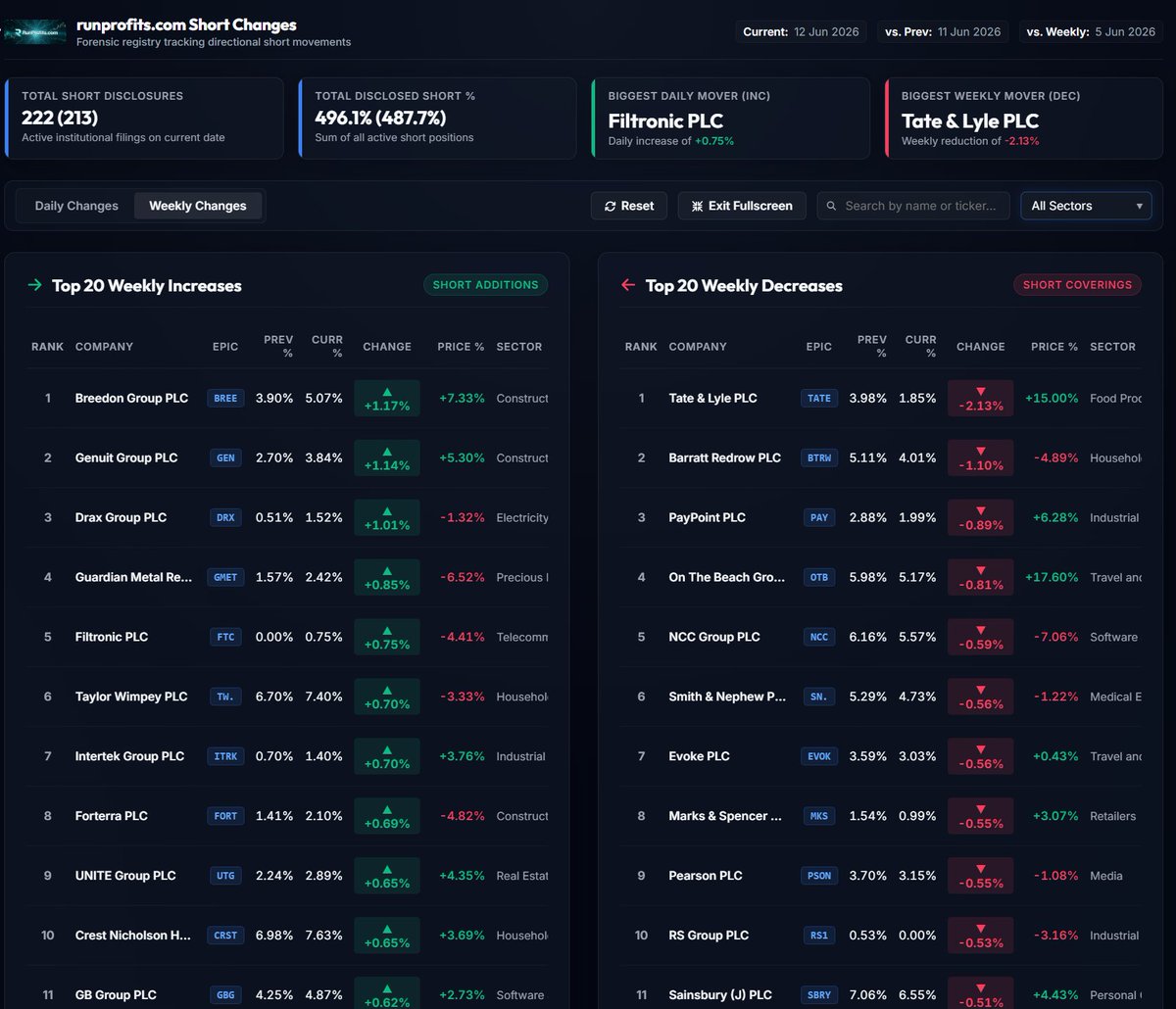The image size is (1176, 1009).
Task: Select Barratt Redrow PLC company name
Action: [x=725, y=457]
